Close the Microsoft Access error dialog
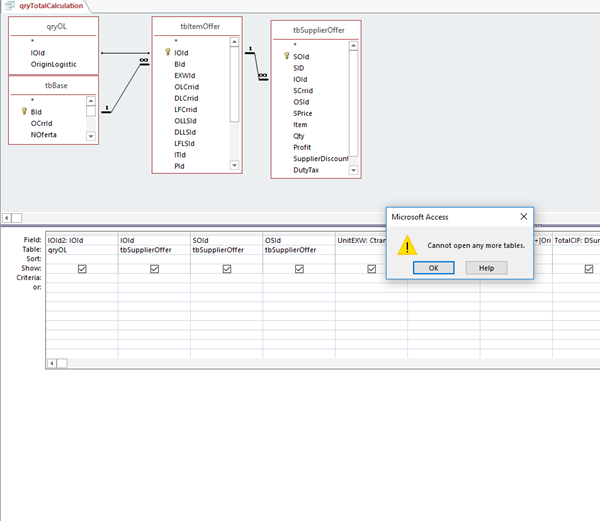Image resolution: width=600 pixels, height=521 pixels. point(523,216)
